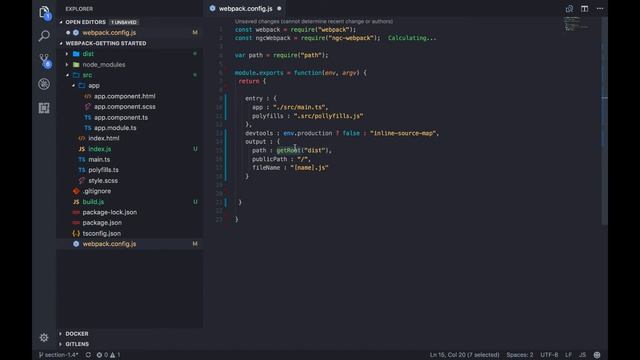Click the minimap preview of the code
Screen dimensions: 640x360
point(576,24)
